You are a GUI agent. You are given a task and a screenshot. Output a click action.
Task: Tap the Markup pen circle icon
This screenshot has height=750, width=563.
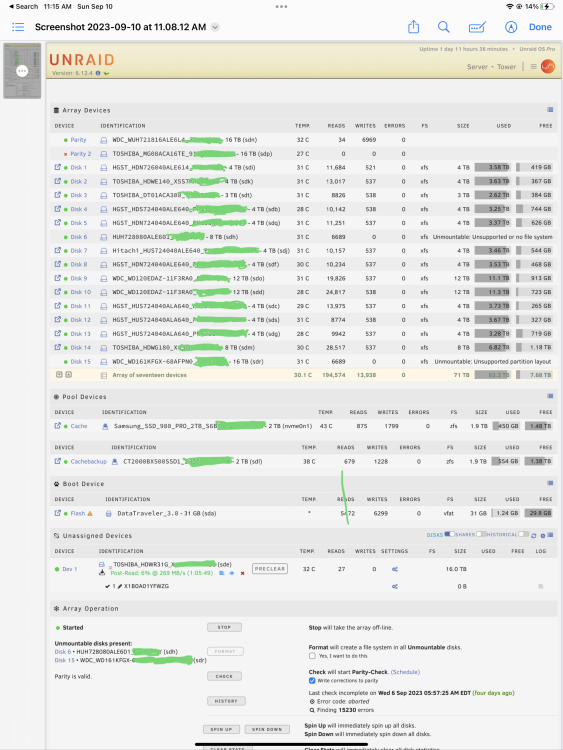click(511, 27)
